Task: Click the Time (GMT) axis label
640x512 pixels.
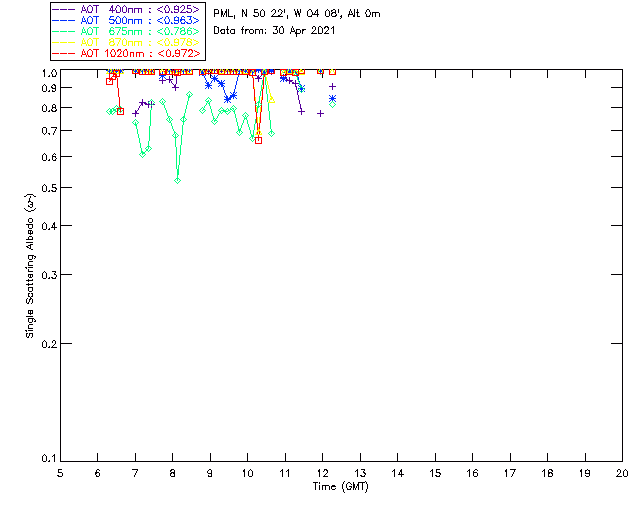Action: [341, 487]
